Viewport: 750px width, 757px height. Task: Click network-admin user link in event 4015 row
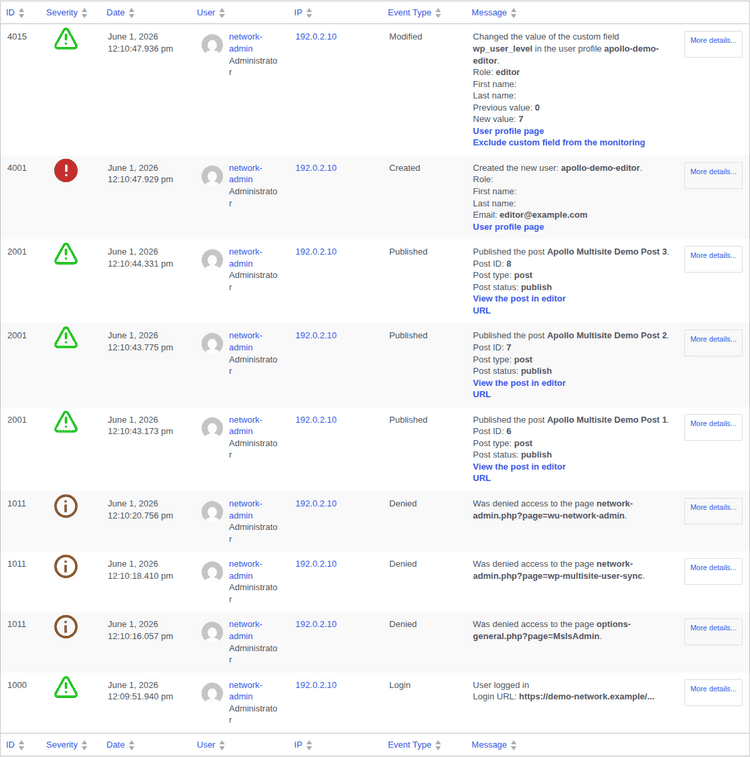245,42
